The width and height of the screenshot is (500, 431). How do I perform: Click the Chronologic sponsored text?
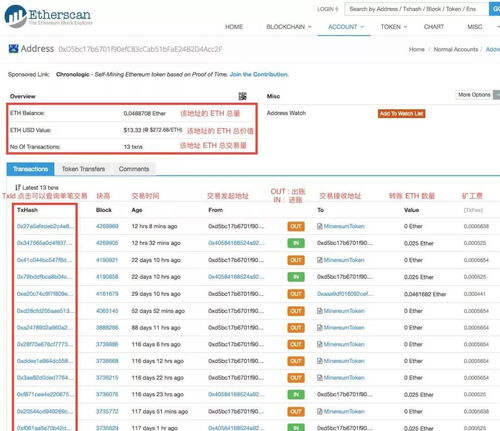(x=73, y=74)
